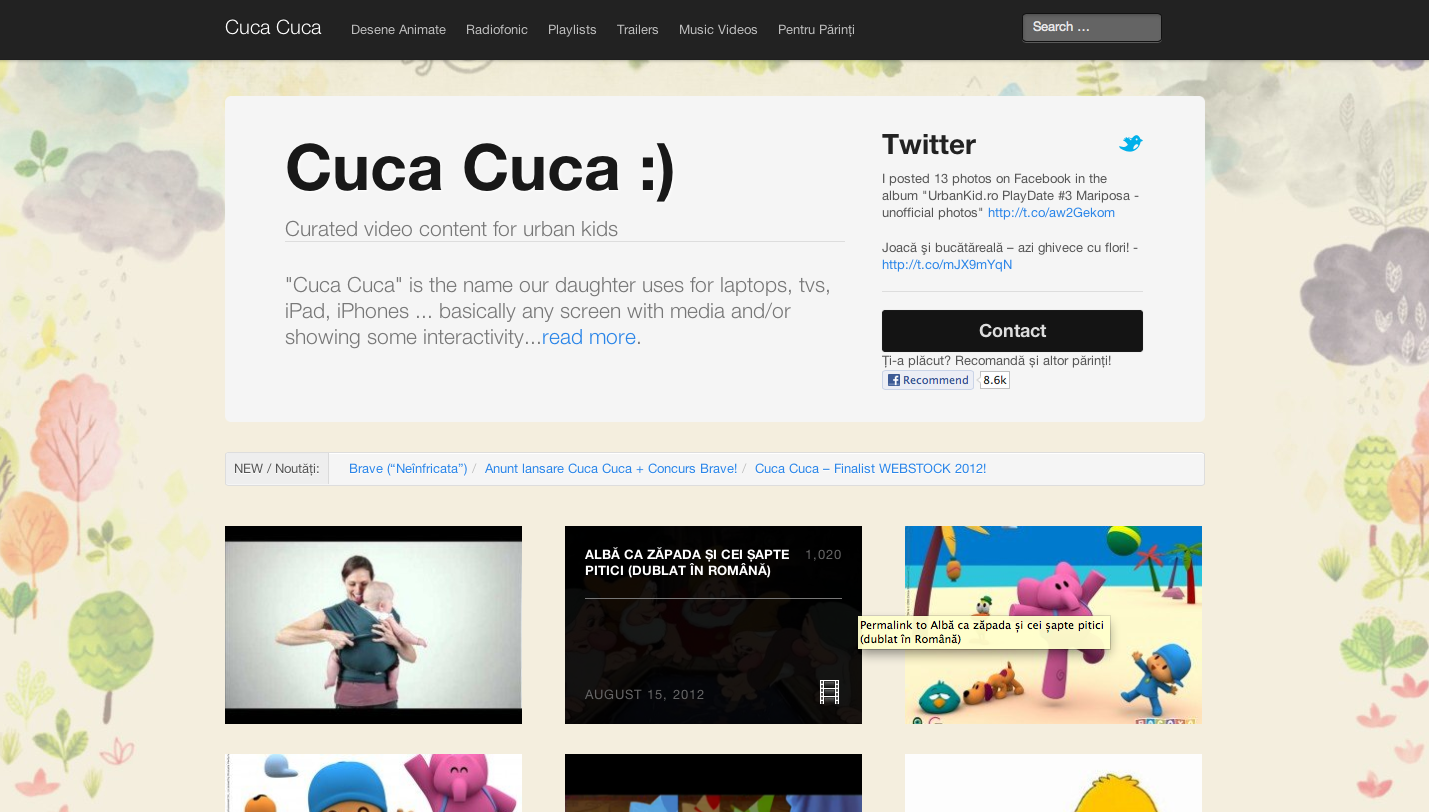
Task: Click the Twitter bird icon
Action: pyautogui.click(x=1130, y=144)
